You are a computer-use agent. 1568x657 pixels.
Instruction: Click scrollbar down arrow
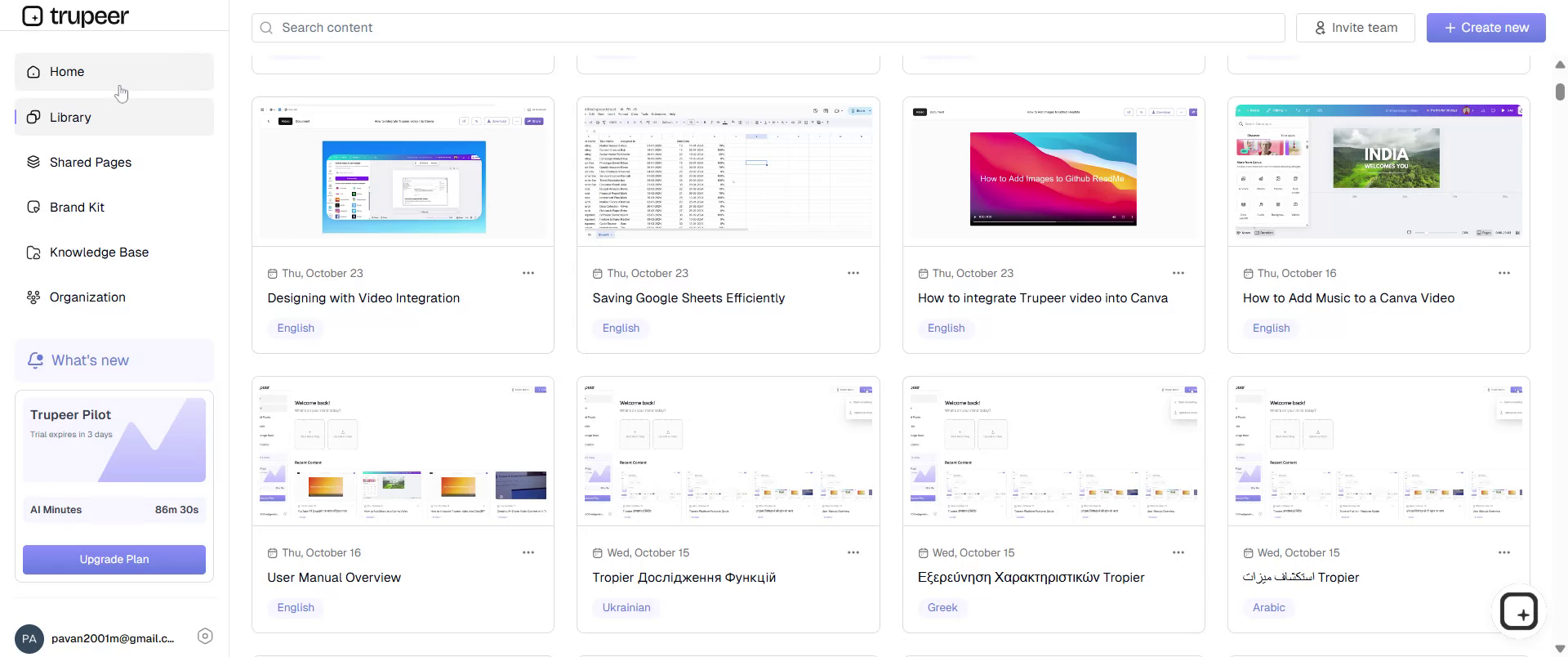(1560, 649)
